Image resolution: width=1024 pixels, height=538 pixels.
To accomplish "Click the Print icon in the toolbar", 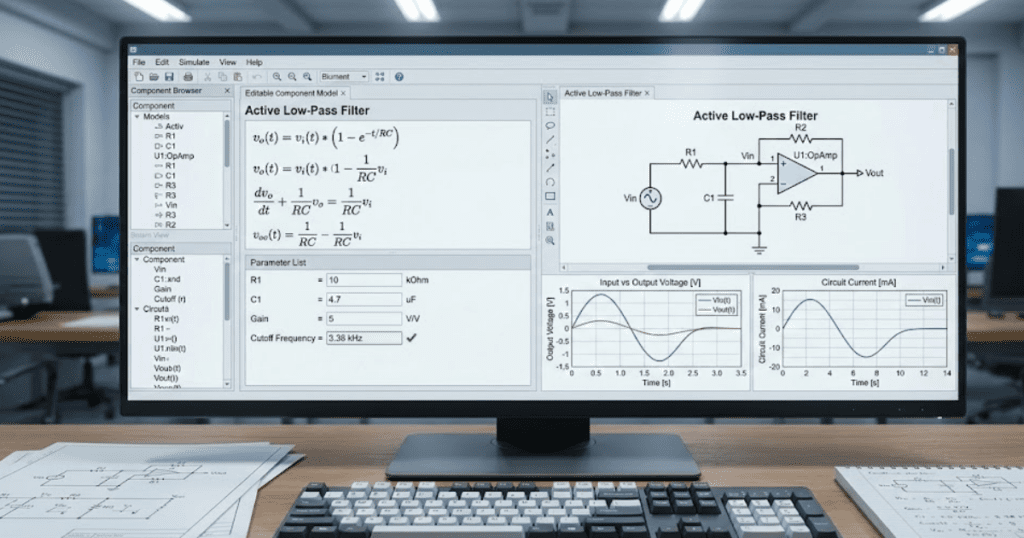I will point(188,77).
